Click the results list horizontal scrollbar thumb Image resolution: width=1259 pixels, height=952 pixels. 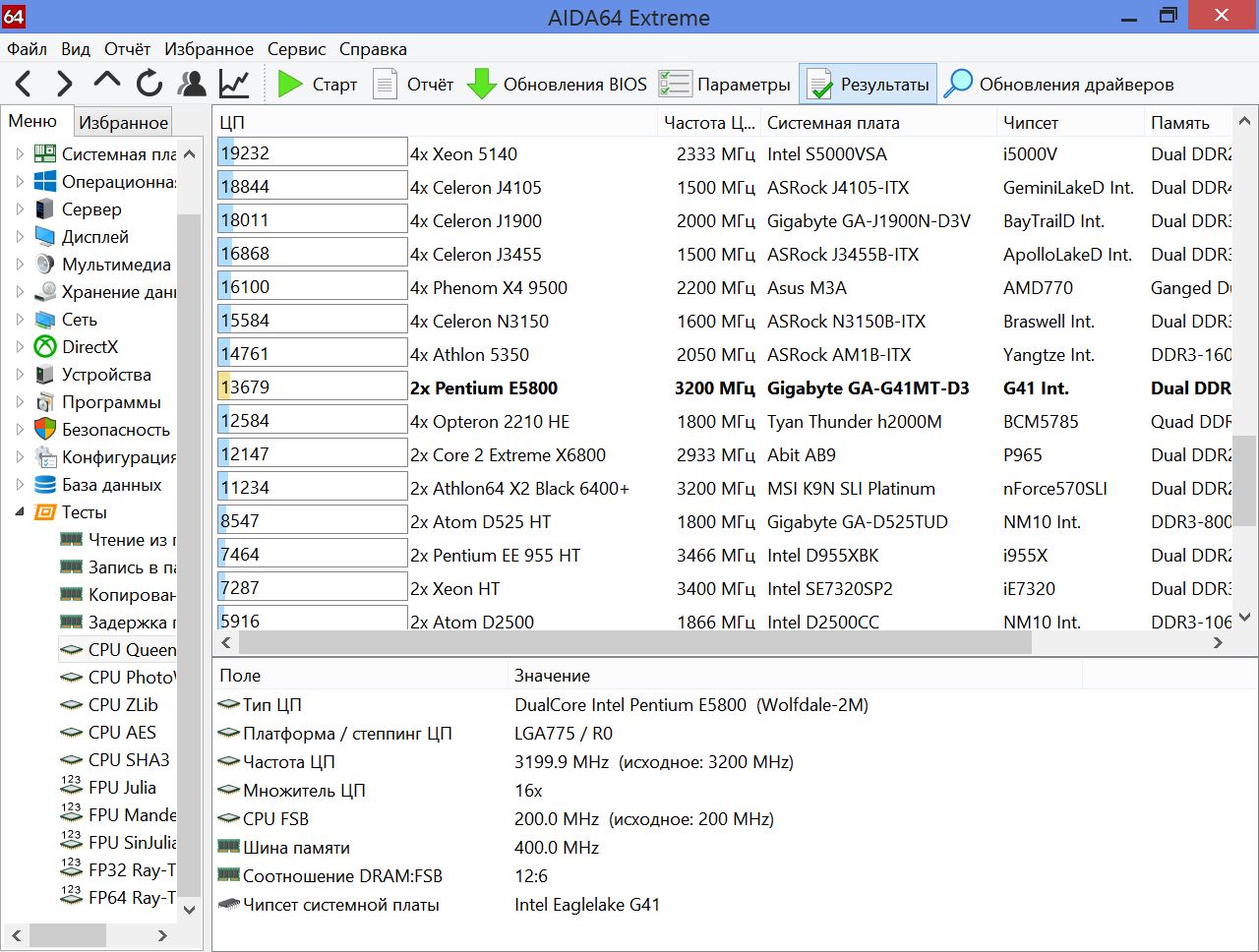pyautogui.click(x=634, y=643)
